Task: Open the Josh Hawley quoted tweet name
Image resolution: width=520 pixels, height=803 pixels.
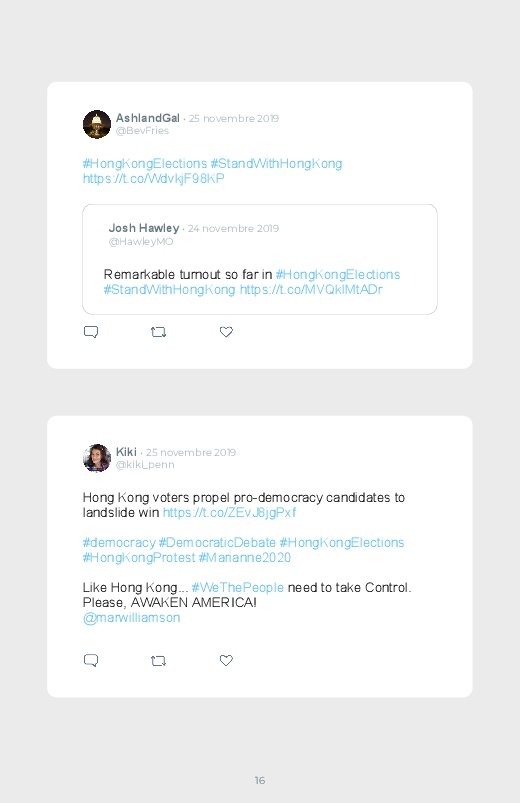Action: tap(144, 228)
